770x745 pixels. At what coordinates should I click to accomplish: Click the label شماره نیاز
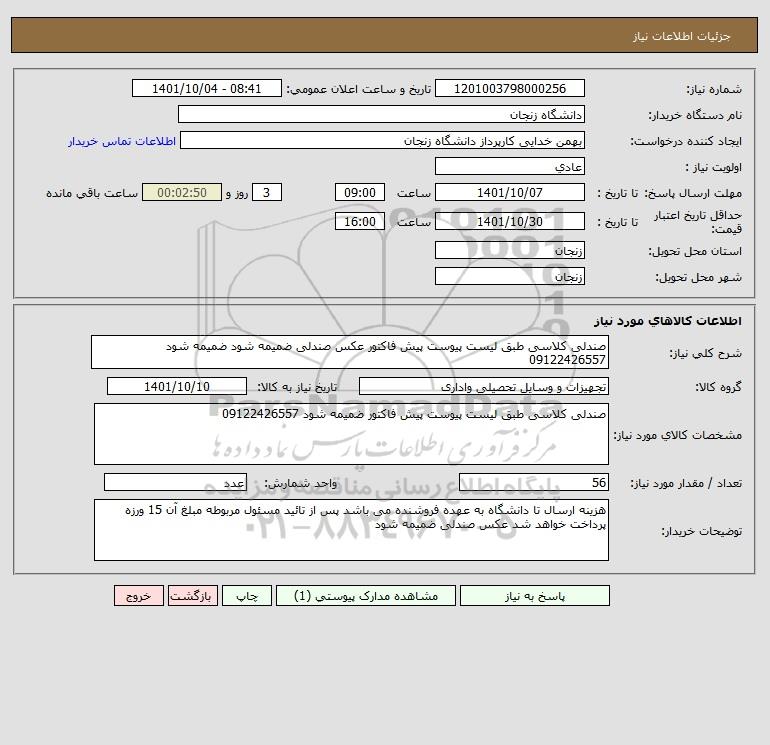point(714,89)
